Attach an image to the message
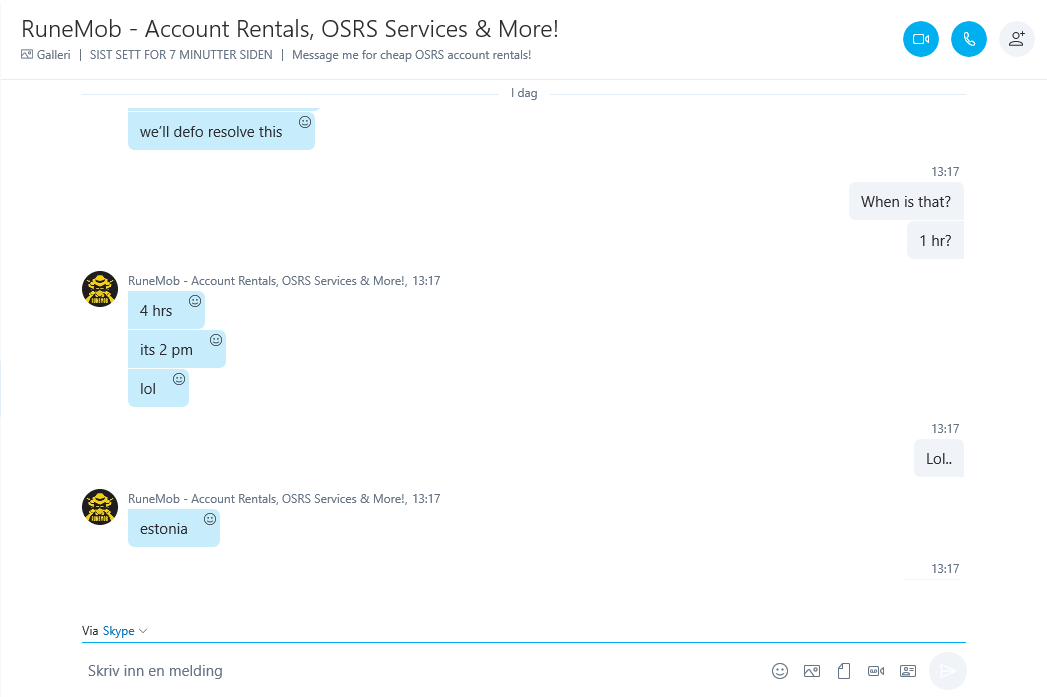The image size is (1047, 697). [812, 671]
